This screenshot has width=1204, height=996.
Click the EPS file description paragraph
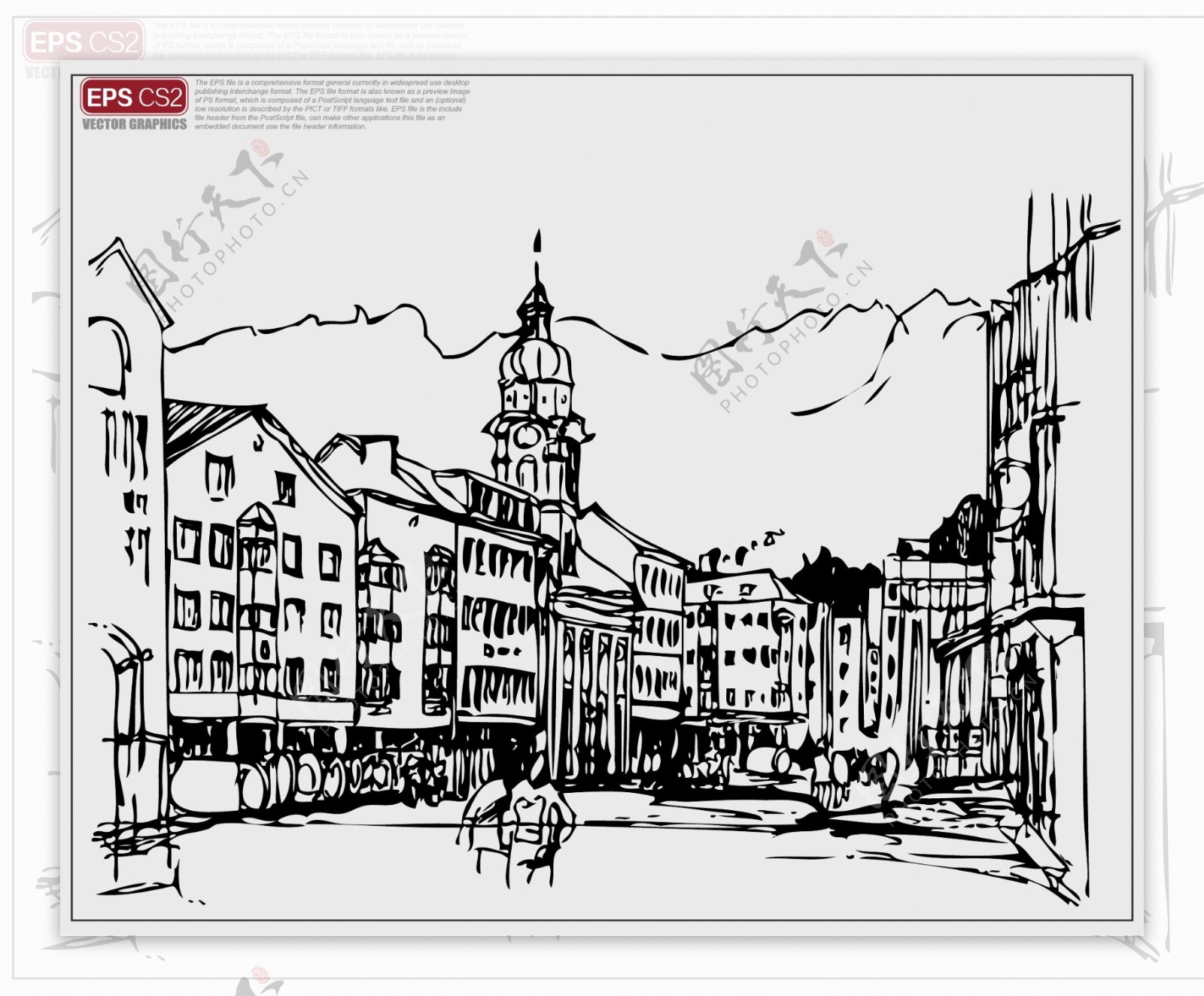click(332, 105)
